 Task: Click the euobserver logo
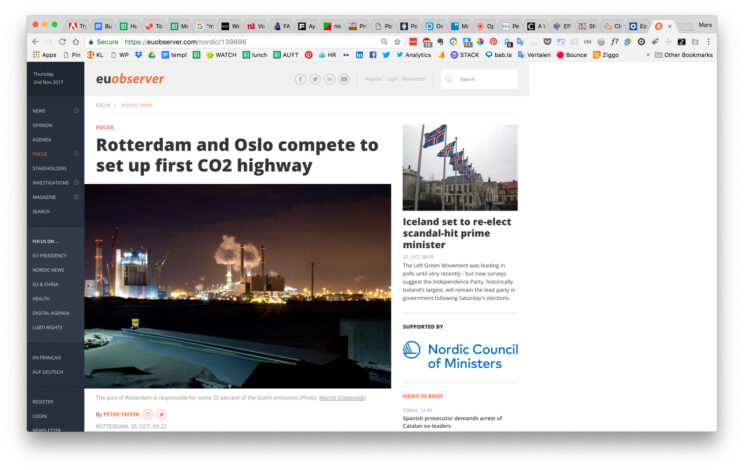tap(130, 79)
